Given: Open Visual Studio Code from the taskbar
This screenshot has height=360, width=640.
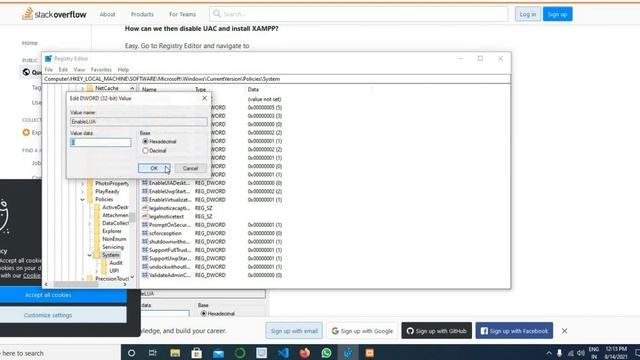Looking at the screenshot, I should 283,353.
